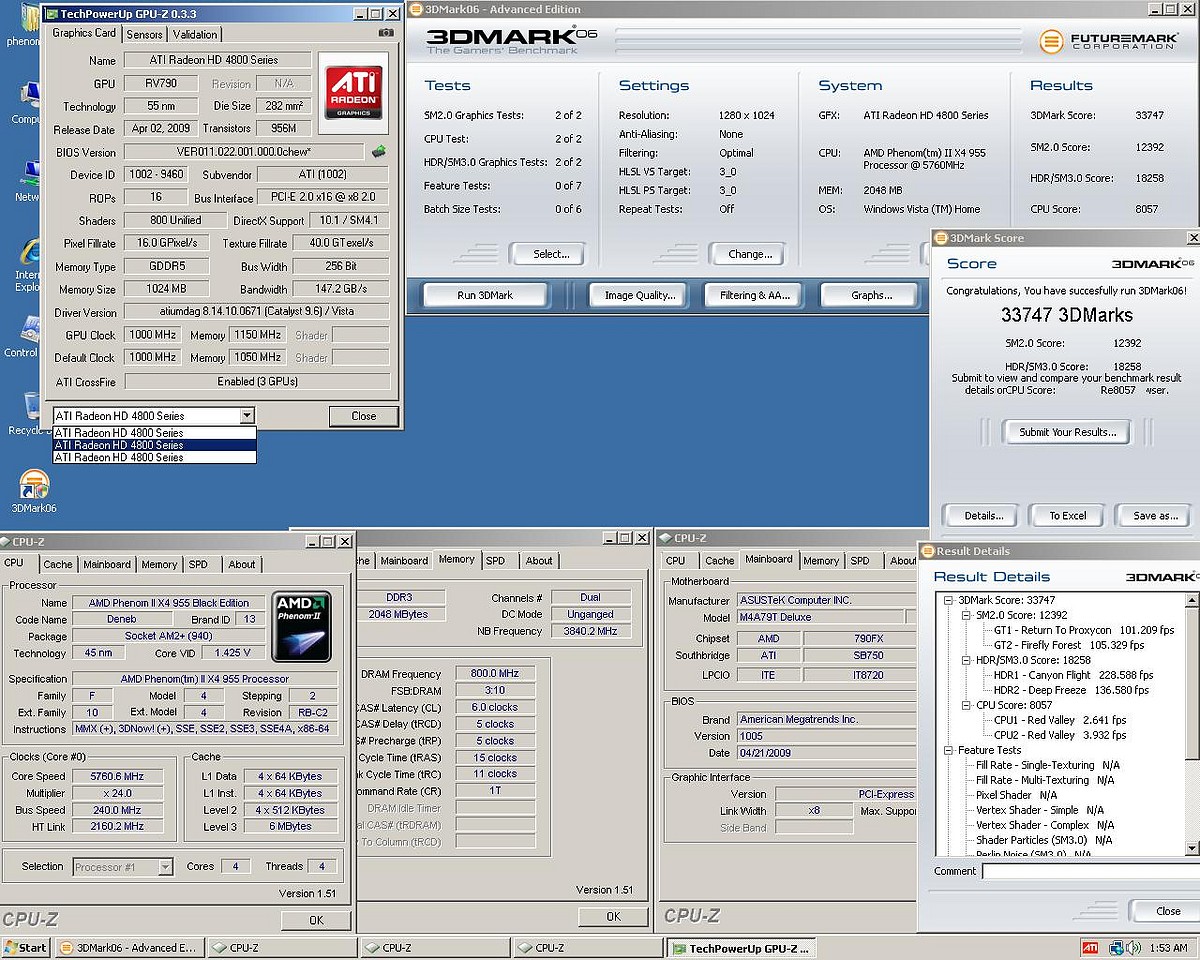The height and width of the screenshot is (960, 1200).
Task: Open the CPU tab in the CPU-Z motherboard window
Action: 676,561
